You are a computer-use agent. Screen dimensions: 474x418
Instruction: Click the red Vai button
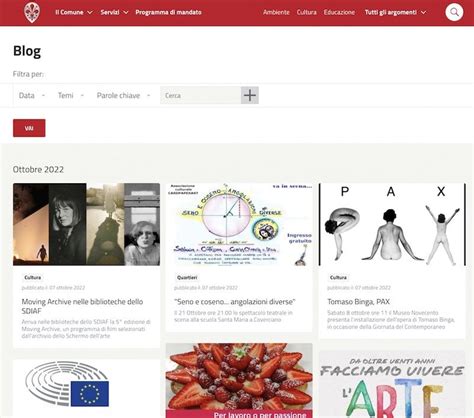[29, 128]
